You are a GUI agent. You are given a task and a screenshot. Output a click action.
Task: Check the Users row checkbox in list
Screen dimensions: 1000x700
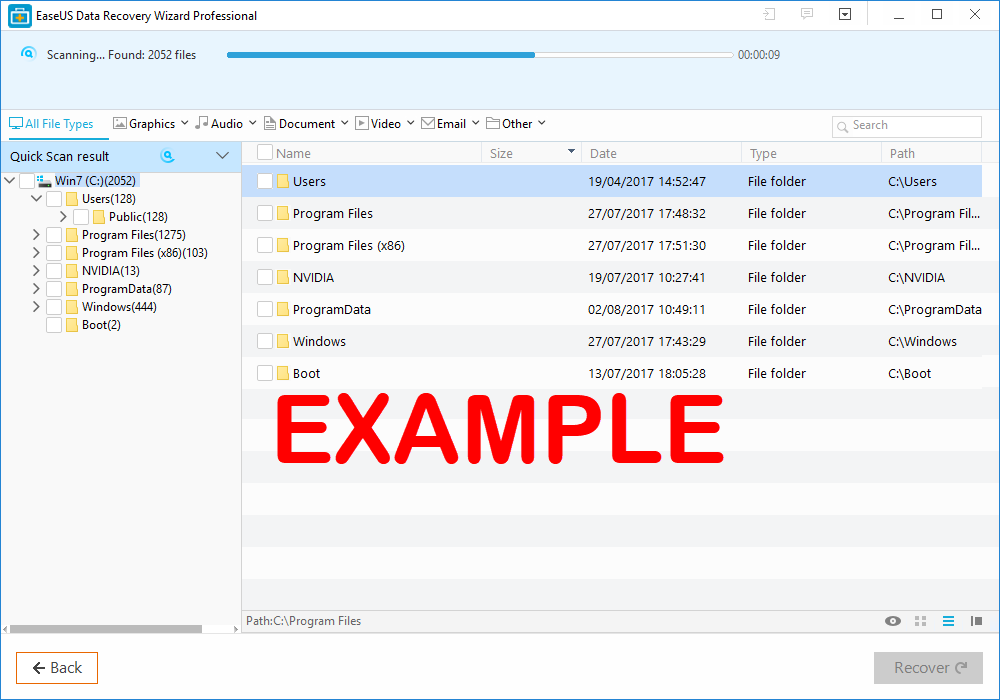[265, 181]
